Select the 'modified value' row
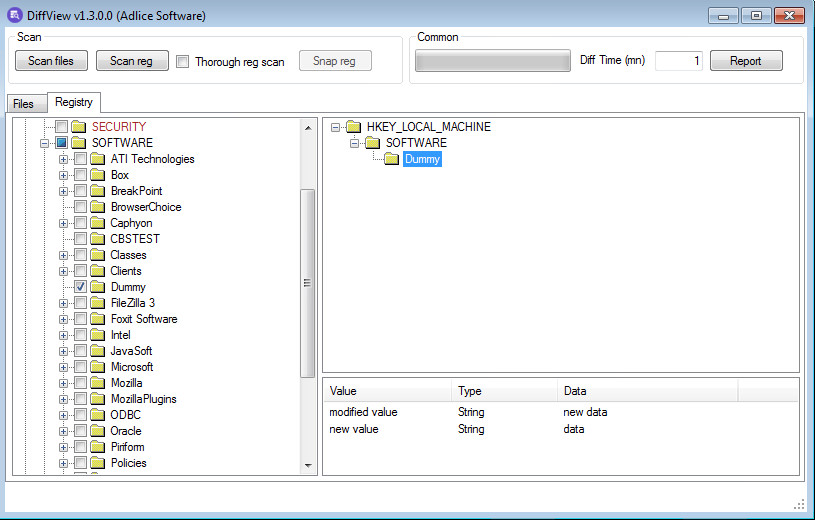The width and height of the screenshot is (815, 520). coord(560,412)
